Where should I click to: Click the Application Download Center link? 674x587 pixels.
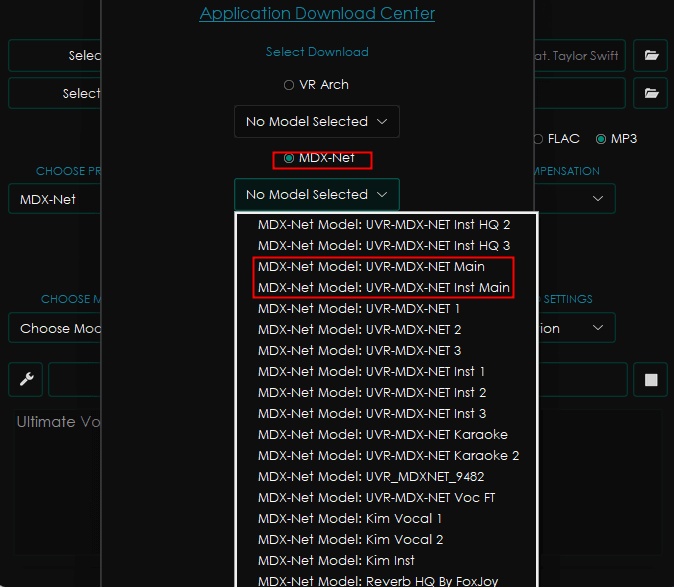point(317,14)
